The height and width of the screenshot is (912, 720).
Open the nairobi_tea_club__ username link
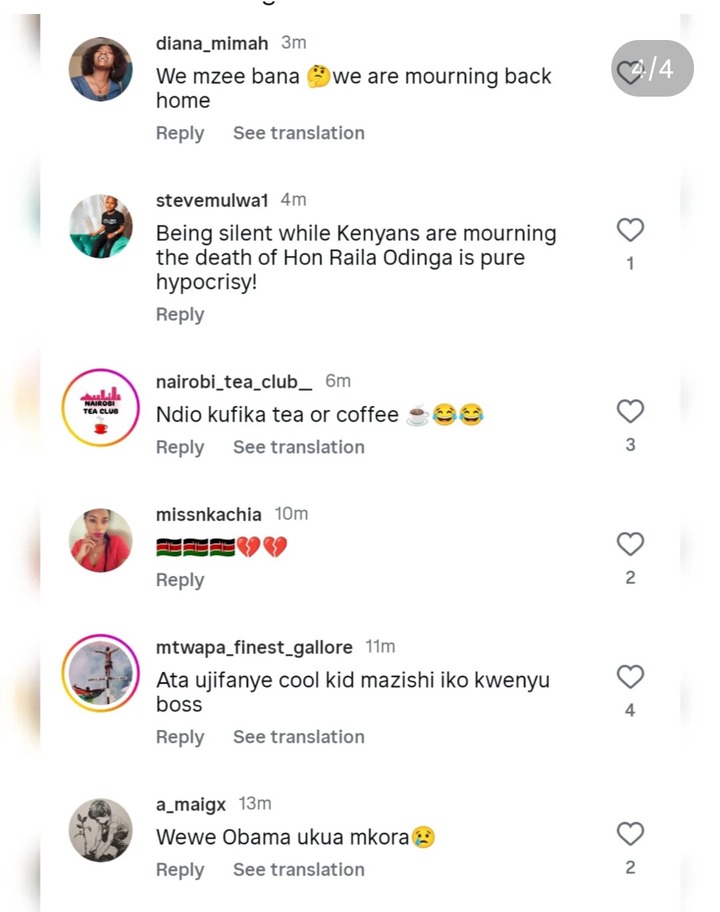[234, 381]
